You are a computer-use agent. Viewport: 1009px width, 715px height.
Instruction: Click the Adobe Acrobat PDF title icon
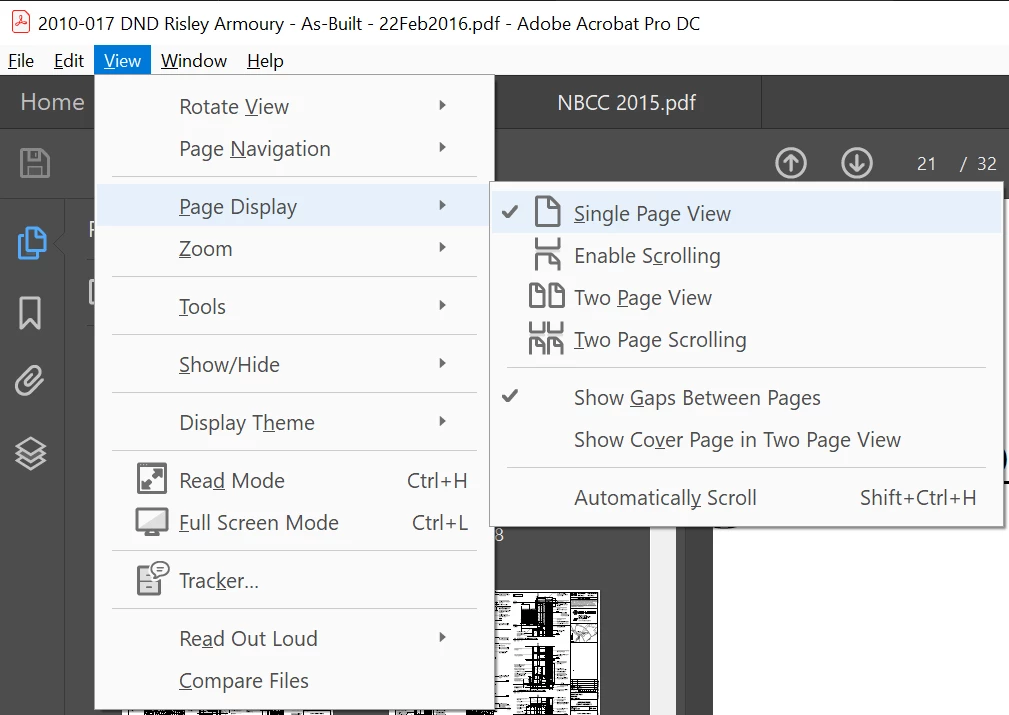coord(21,22)
